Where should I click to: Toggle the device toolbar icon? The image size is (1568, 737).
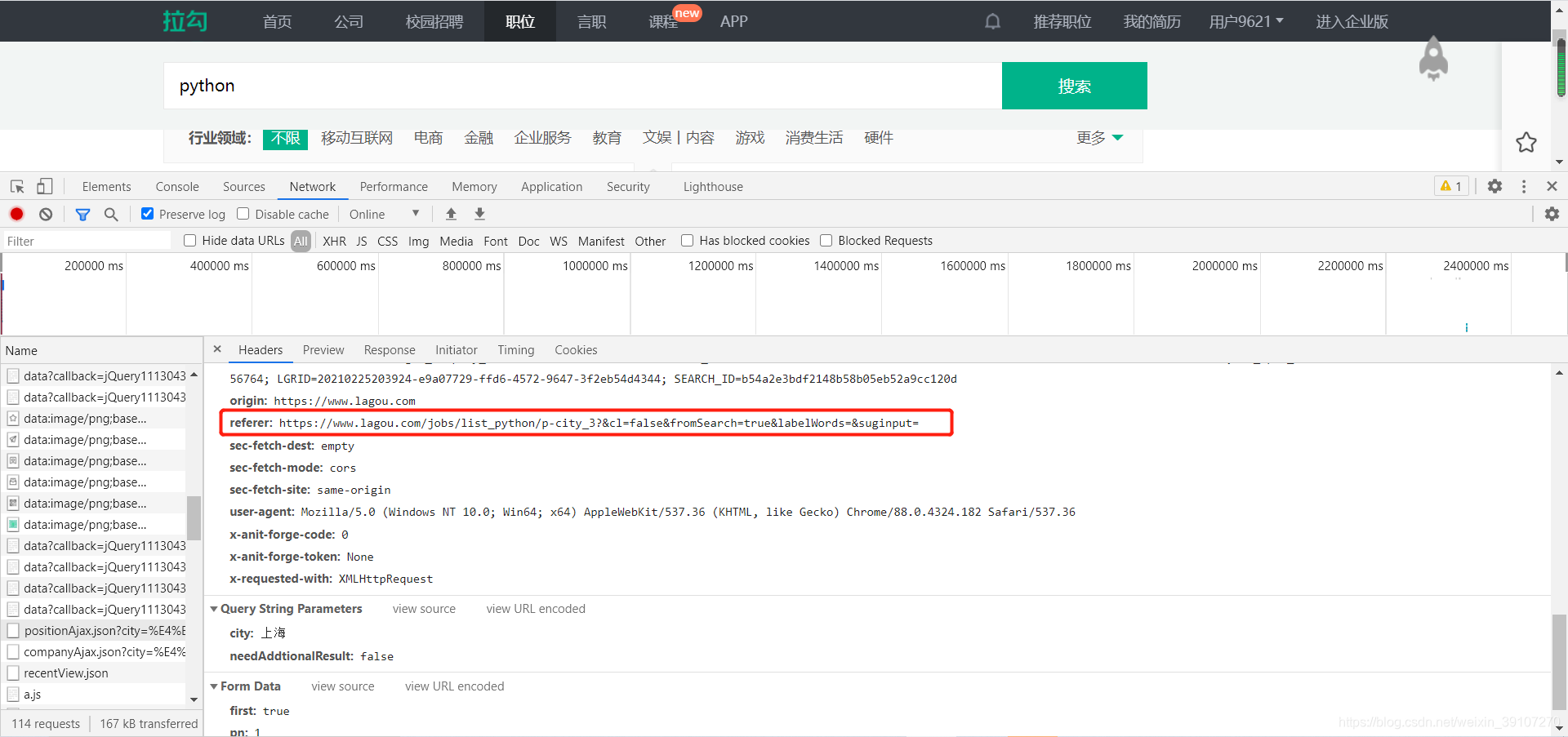click(x=45, y=186)
